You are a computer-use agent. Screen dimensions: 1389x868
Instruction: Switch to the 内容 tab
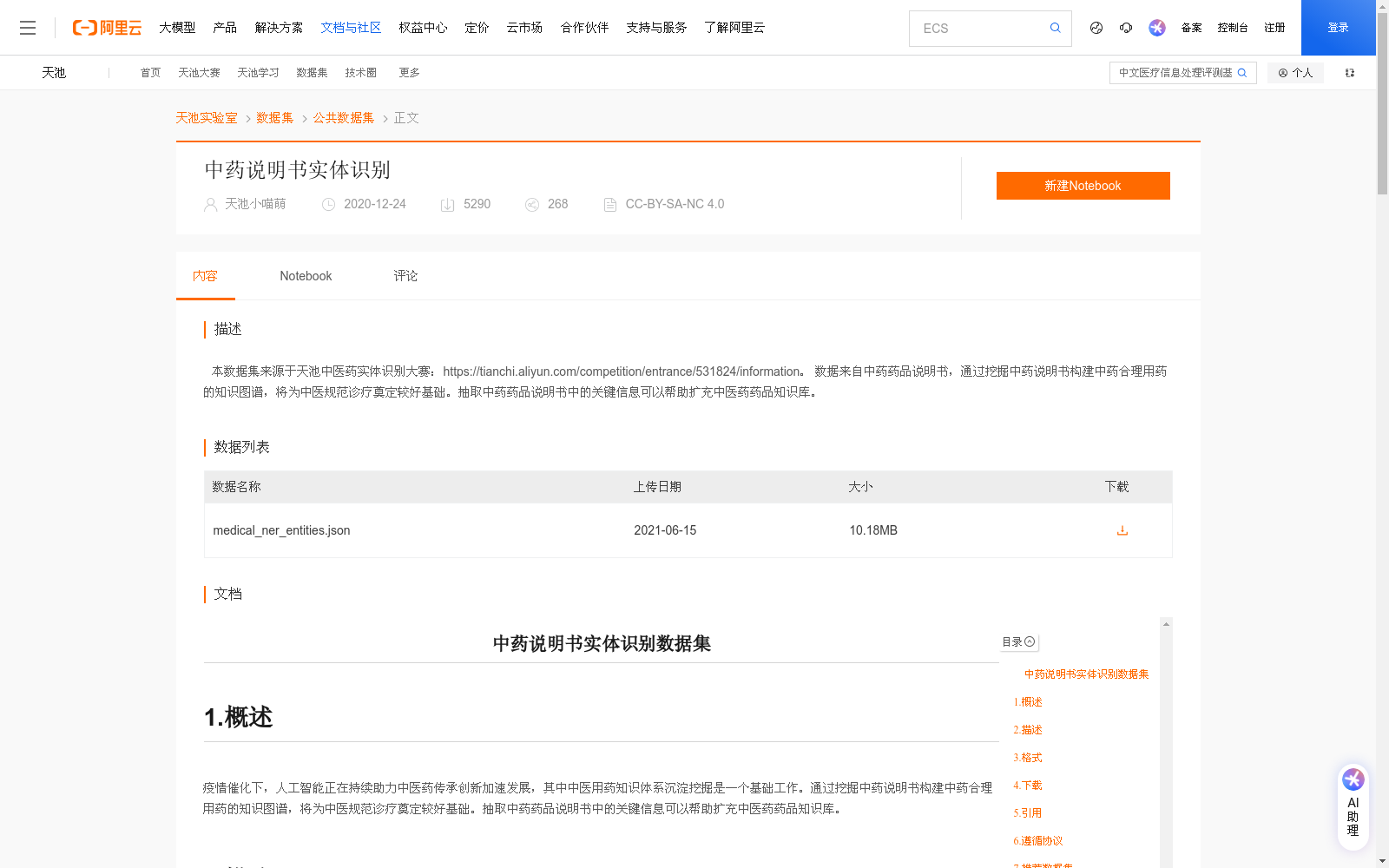(x=205, y=276)
